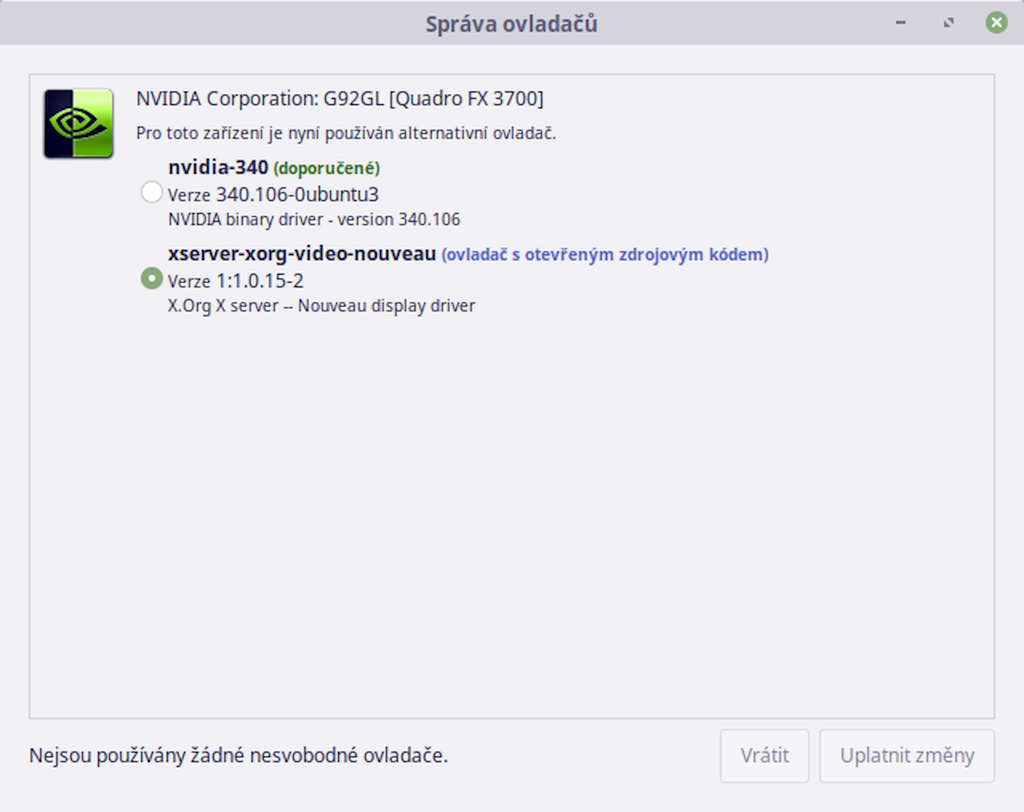Click the Správa ovladačů title bar text
Viewport: 1024px width, 812px height.
coord(511,24)
